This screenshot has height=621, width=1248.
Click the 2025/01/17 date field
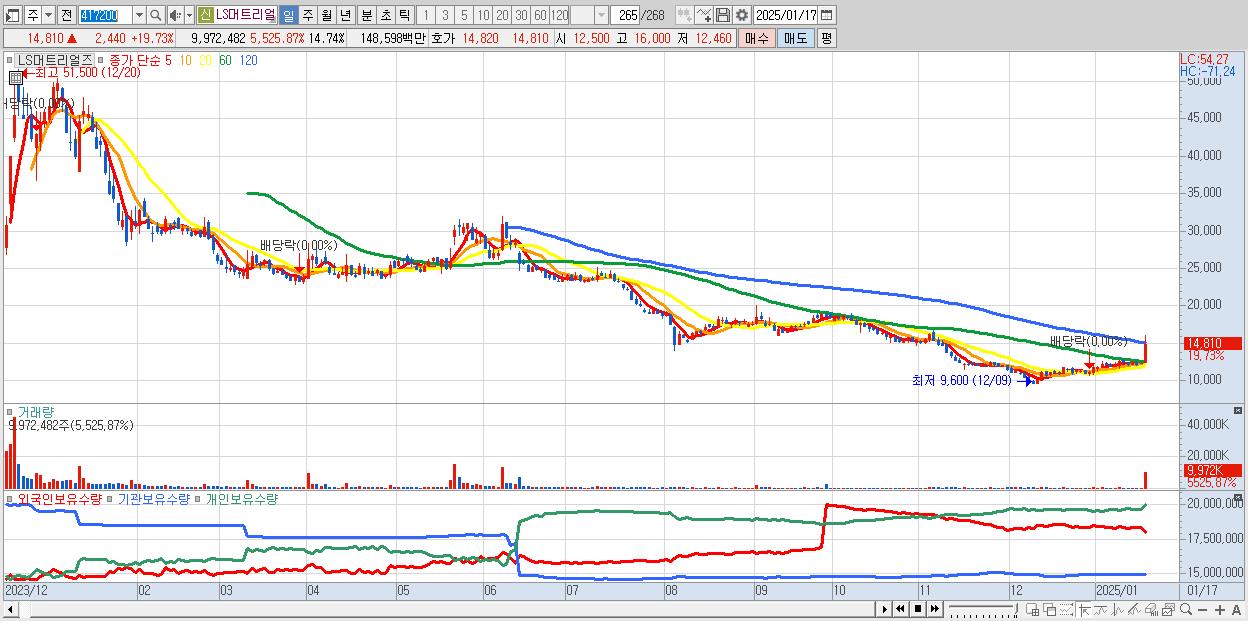(785, 15)
